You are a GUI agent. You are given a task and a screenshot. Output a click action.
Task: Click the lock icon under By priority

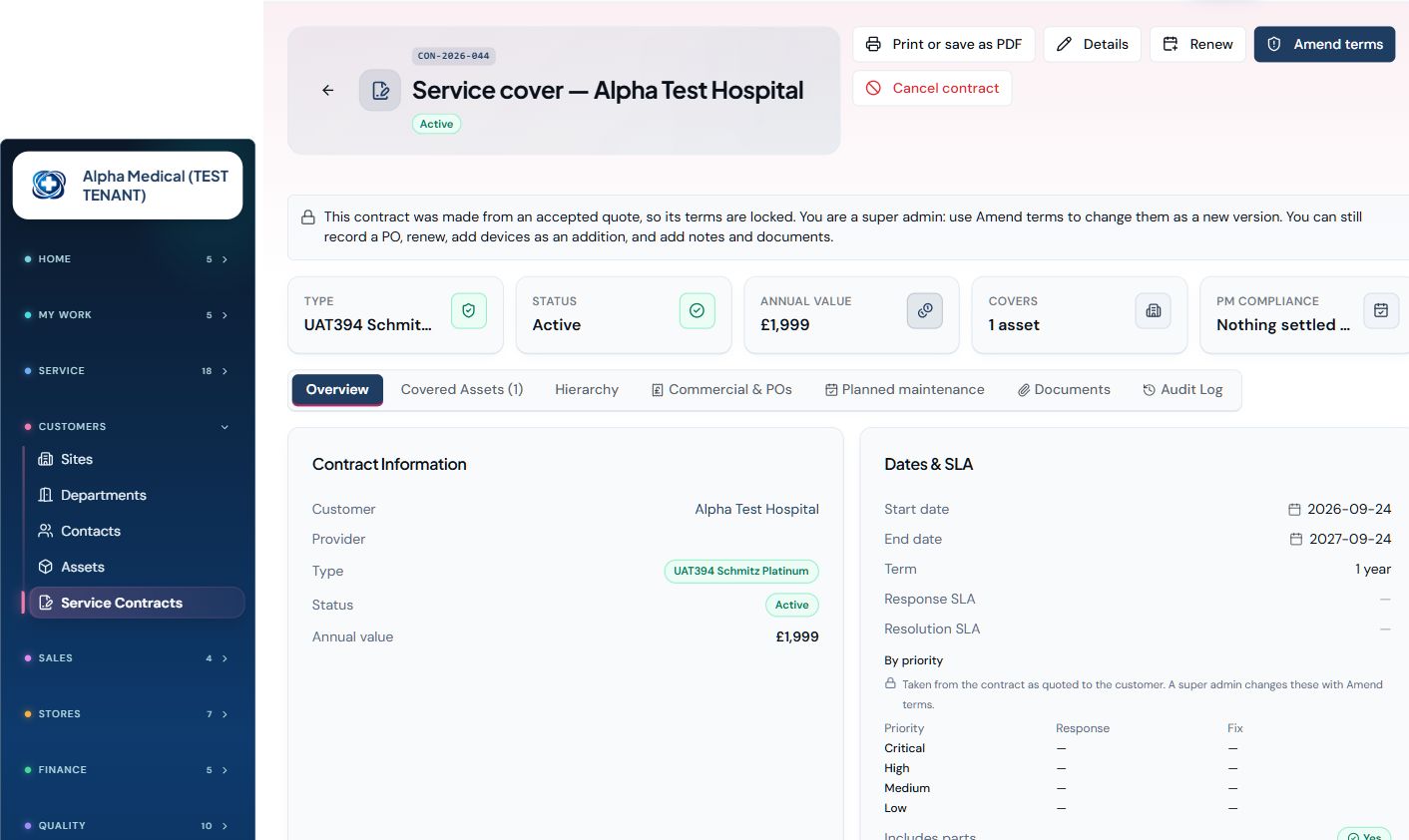tap(890, 683)
